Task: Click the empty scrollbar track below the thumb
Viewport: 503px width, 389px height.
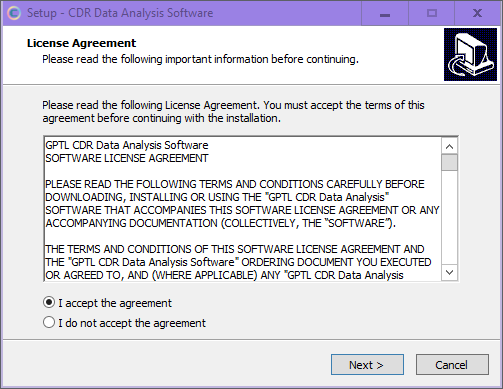Action: click(x=449, y=218)
